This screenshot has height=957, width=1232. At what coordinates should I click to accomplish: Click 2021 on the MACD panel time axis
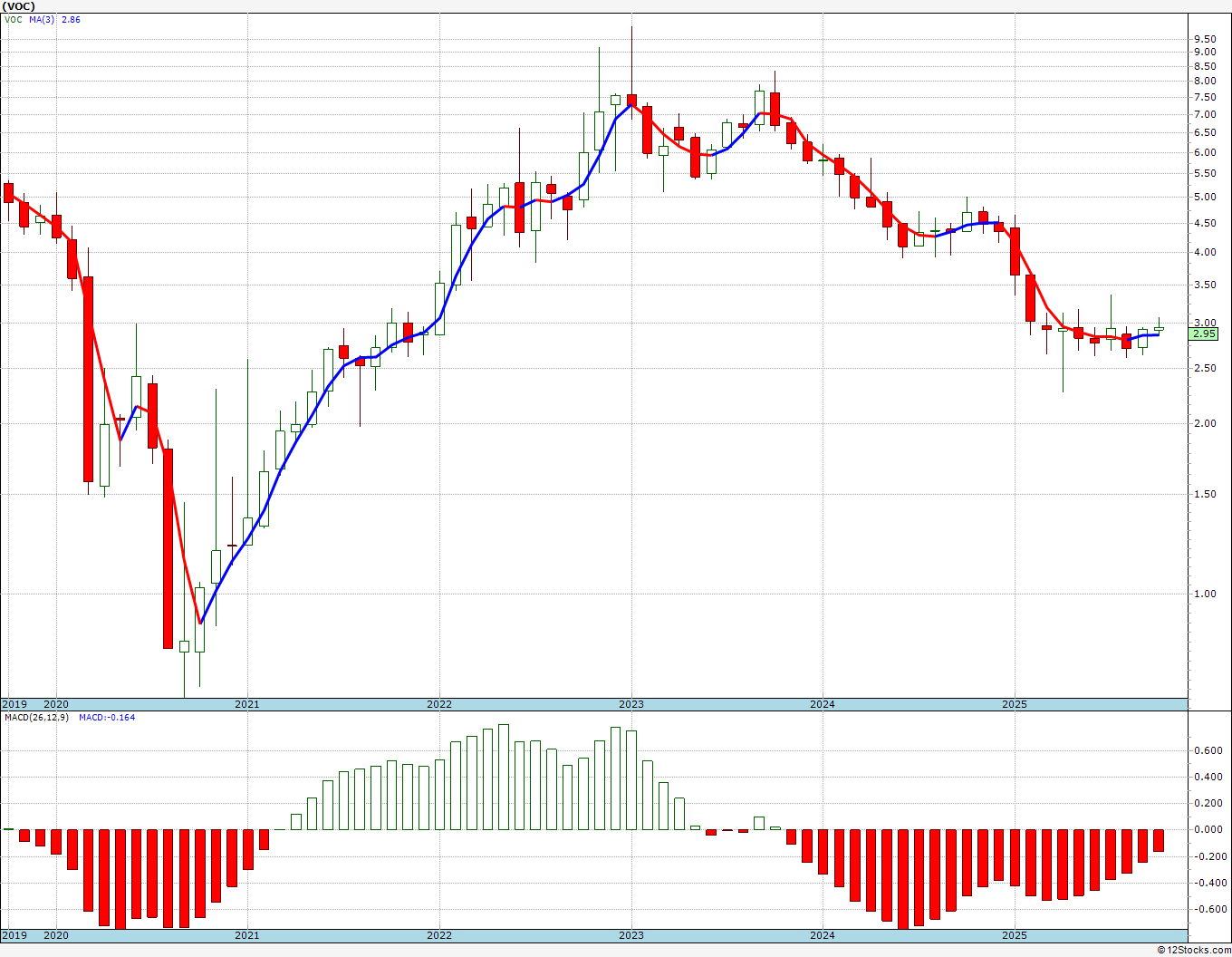[247, 935]
